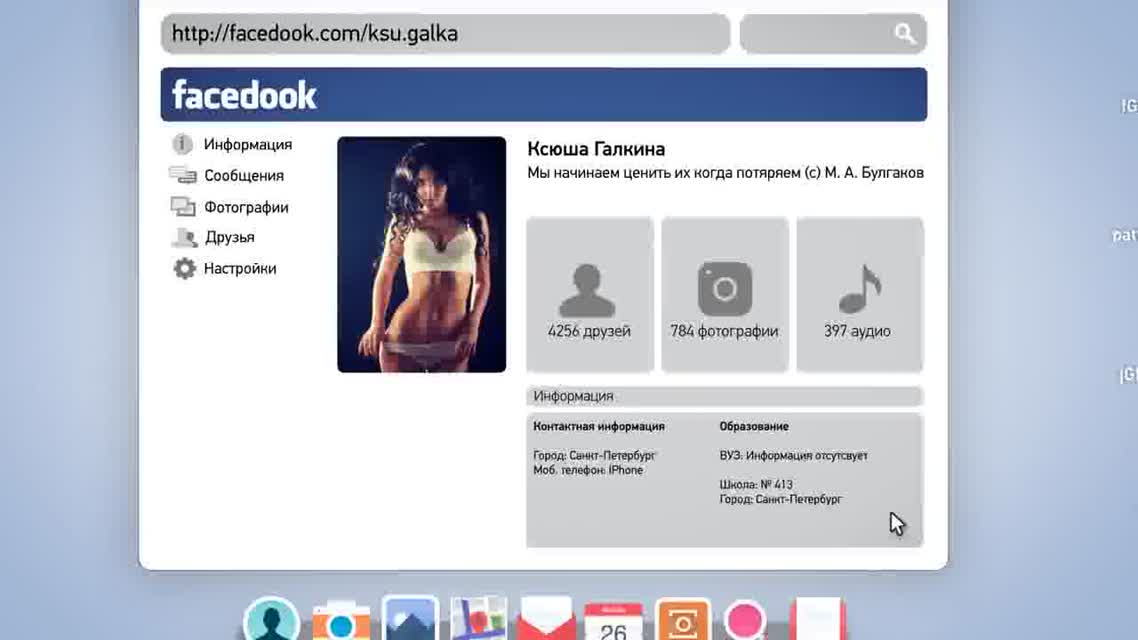The height and width of the screenshot is (640, 1138).
Task: Open Фотографии menu item
Action: click(246, 208)
